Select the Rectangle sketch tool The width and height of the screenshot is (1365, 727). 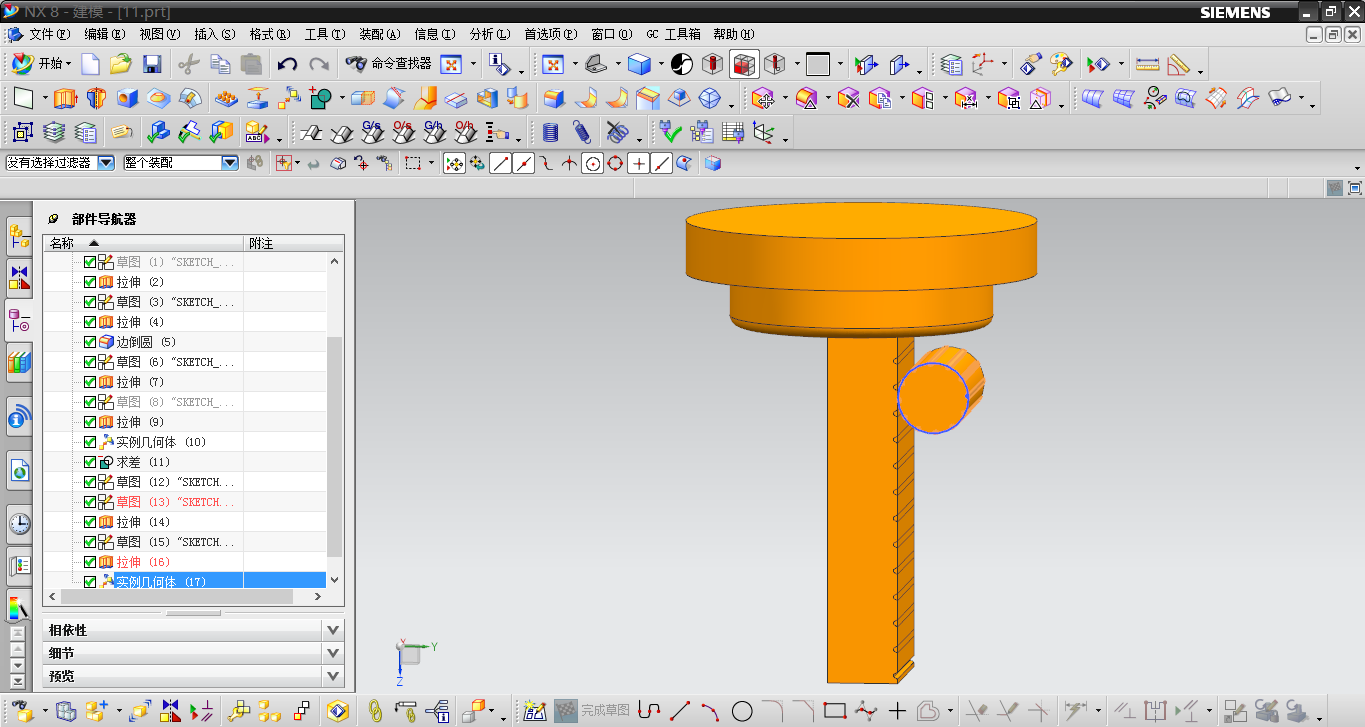pos(834,711)
